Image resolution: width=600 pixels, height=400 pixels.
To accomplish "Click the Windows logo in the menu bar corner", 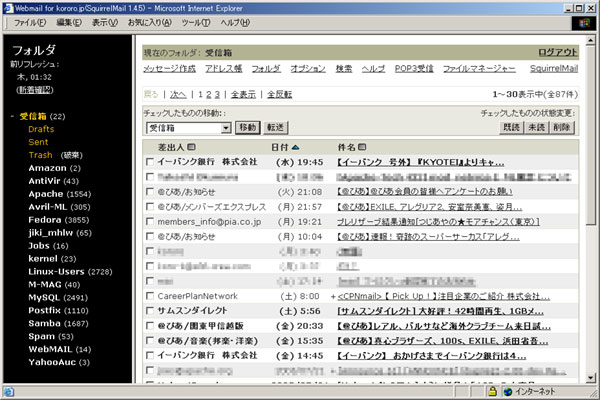I will tap(581, 21).
